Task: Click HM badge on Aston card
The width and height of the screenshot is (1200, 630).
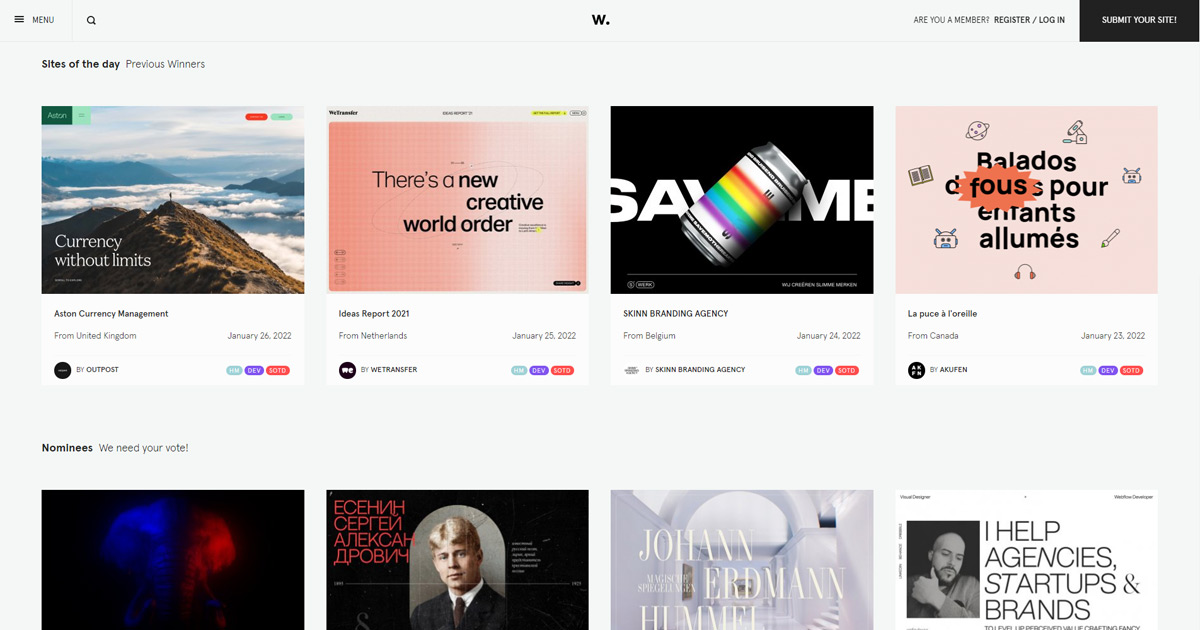Action: point(234,370)
